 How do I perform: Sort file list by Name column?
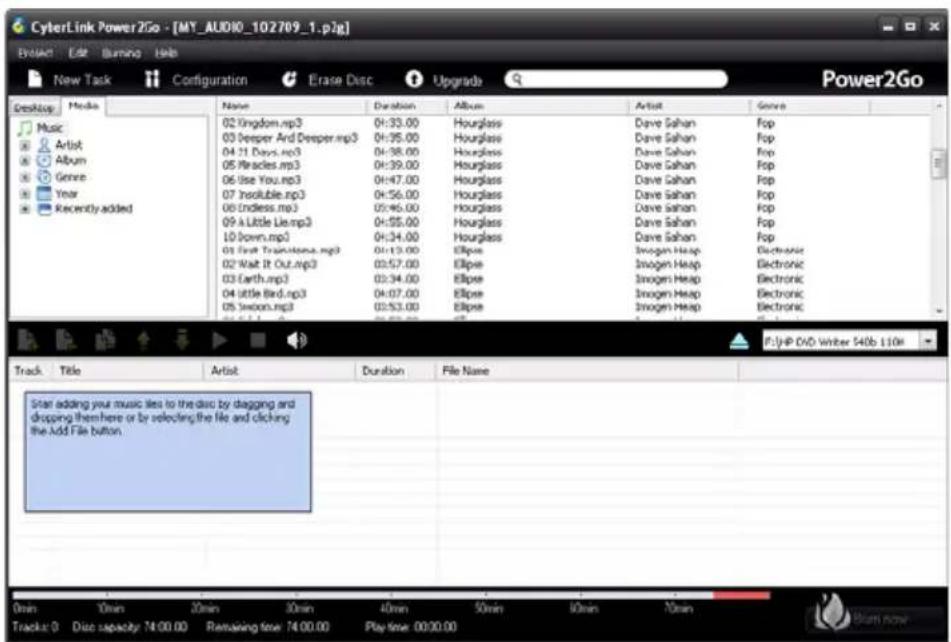(x=292, y=106)
